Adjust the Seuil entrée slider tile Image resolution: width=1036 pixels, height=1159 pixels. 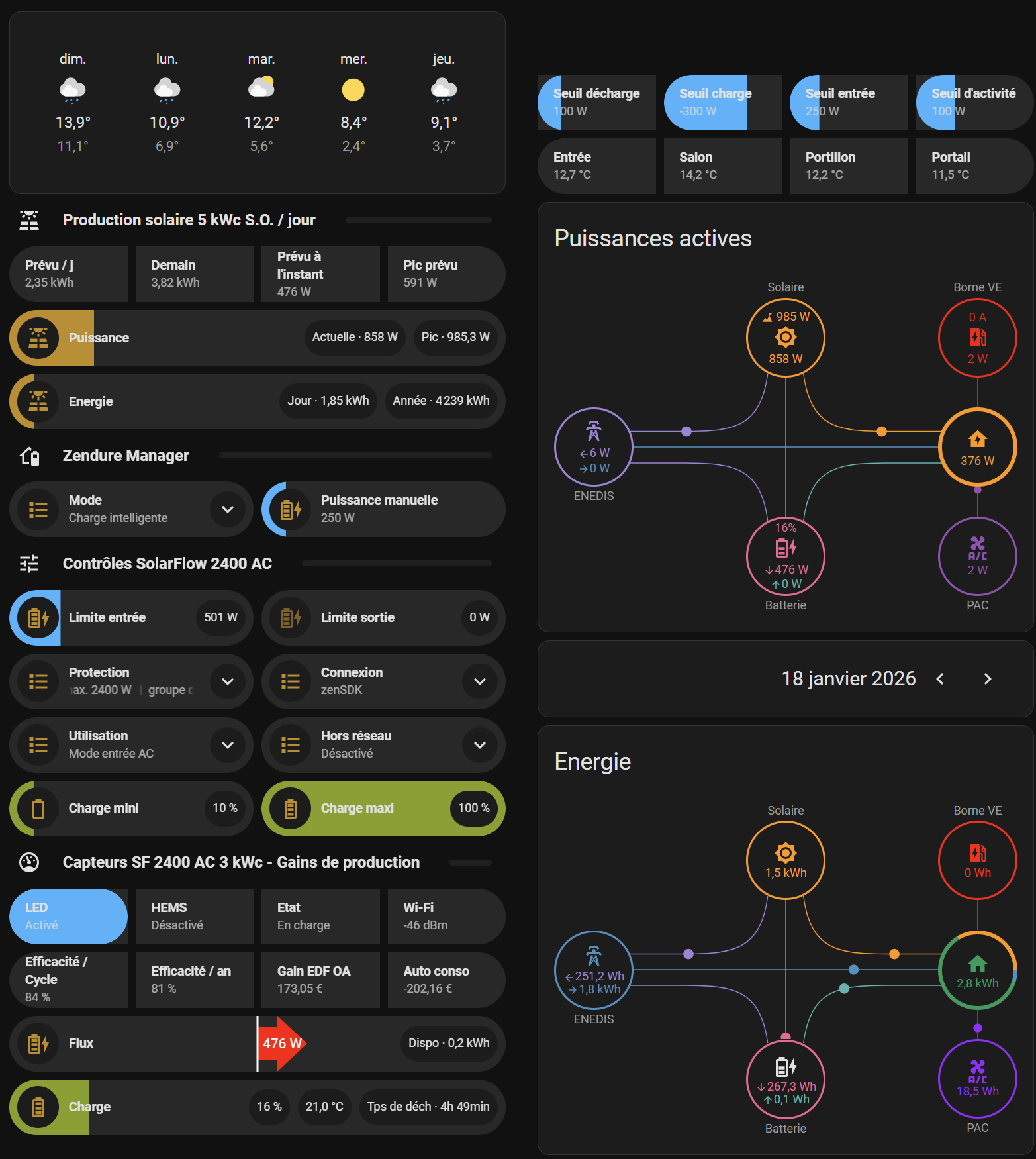(x=849, y=103)
